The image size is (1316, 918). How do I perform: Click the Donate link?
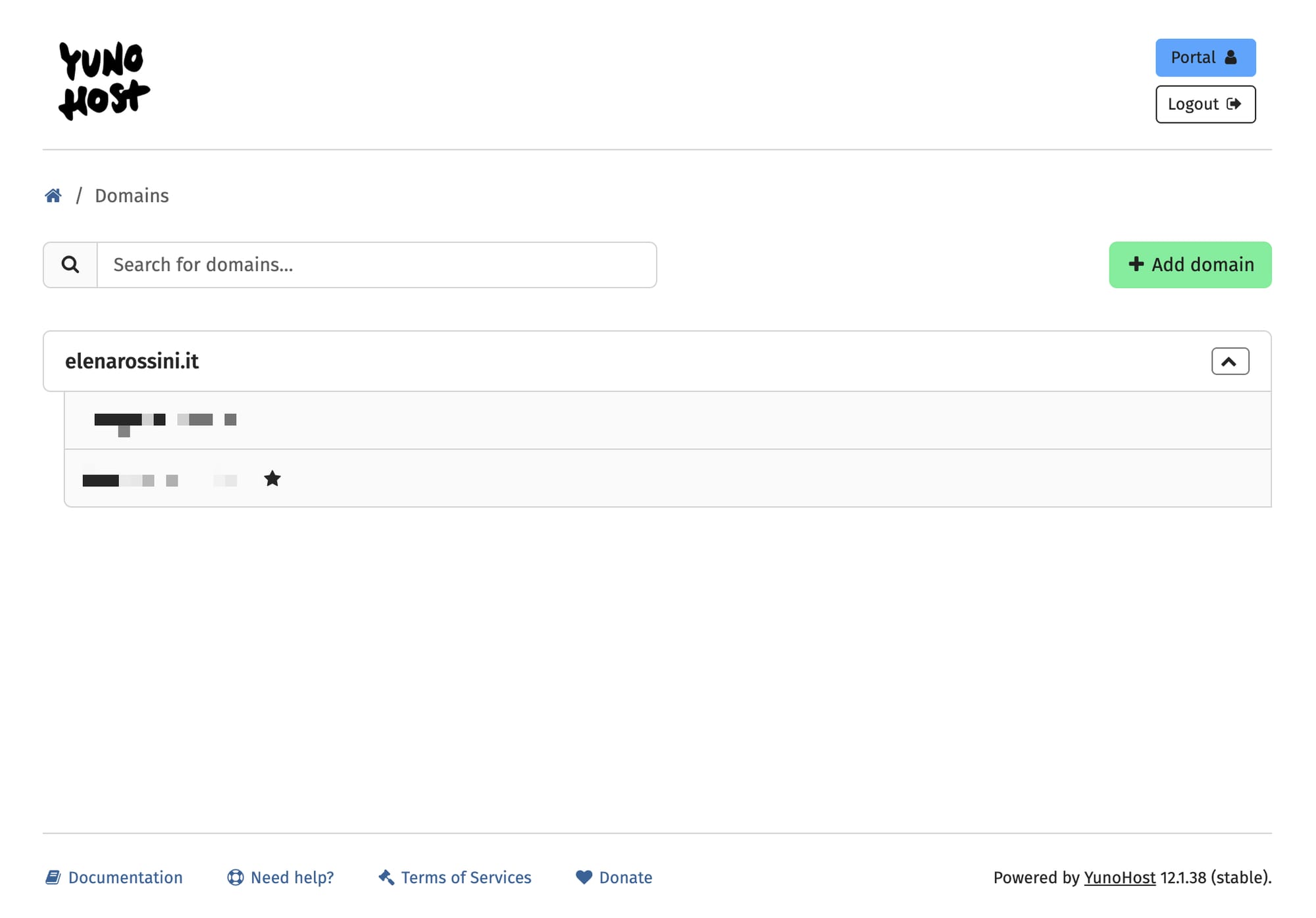coord(625,877)
